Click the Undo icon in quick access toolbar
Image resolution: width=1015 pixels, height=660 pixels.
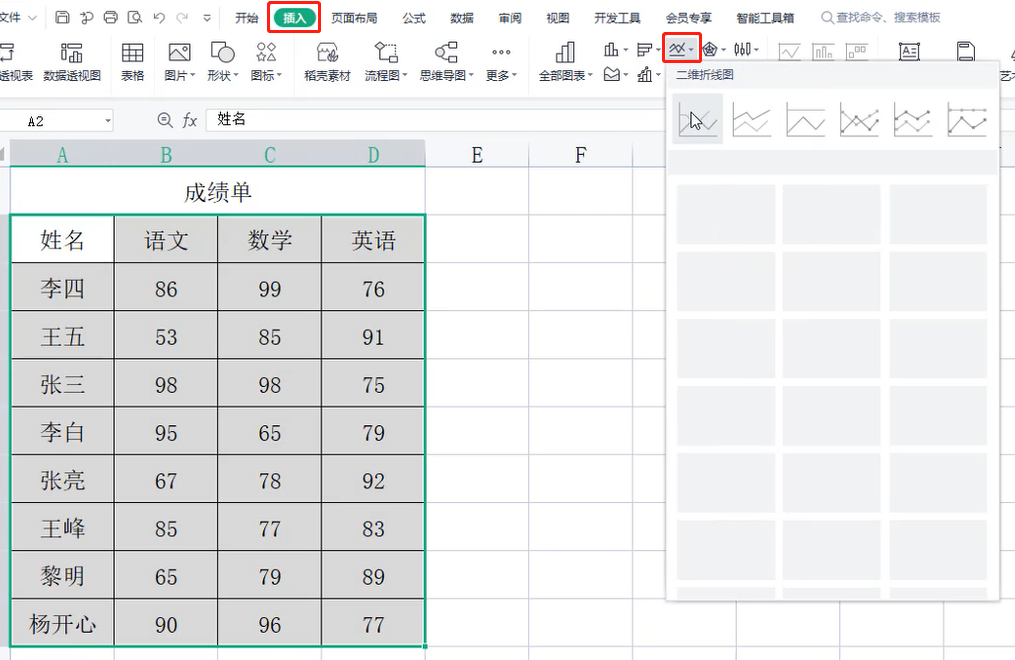pos(158,17)
